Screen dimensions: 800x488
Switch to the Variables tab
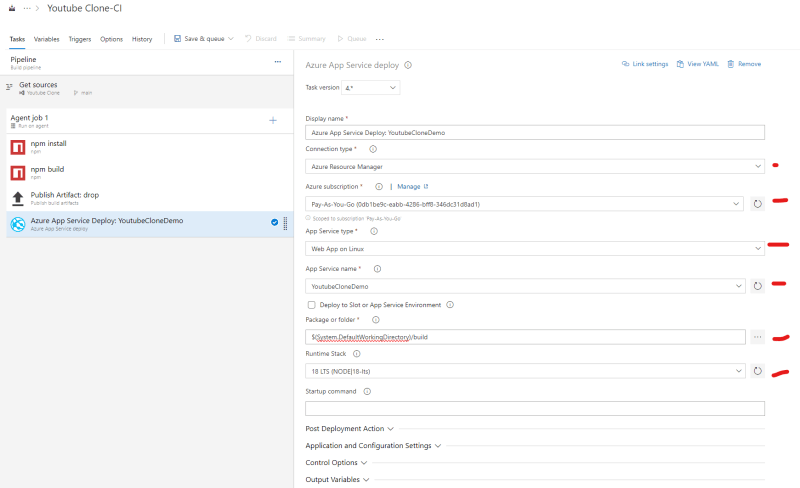tap(46, 39)
